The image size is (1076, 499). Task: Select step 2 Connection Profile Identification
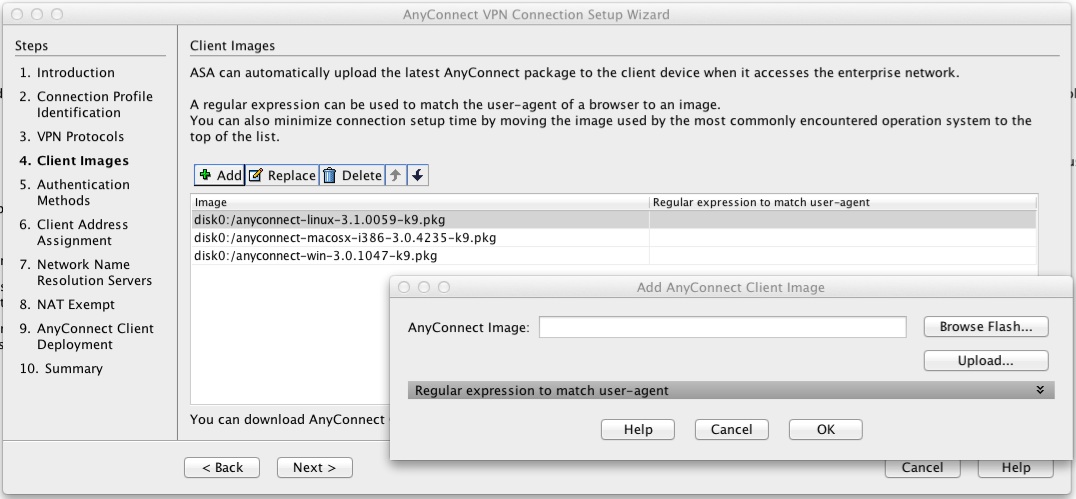(x=86, y=104)
